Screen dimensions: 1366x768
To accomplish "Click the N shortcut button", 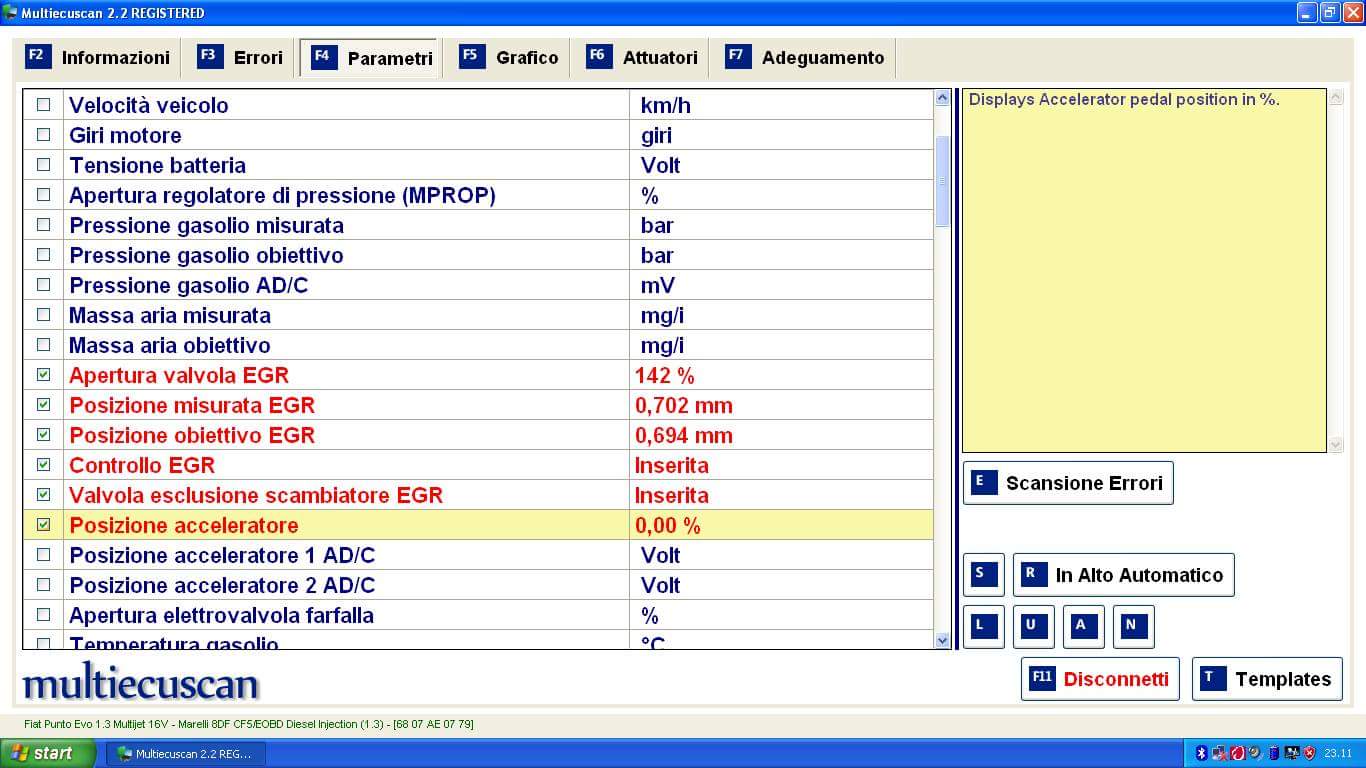I will tap(1133, 626).
